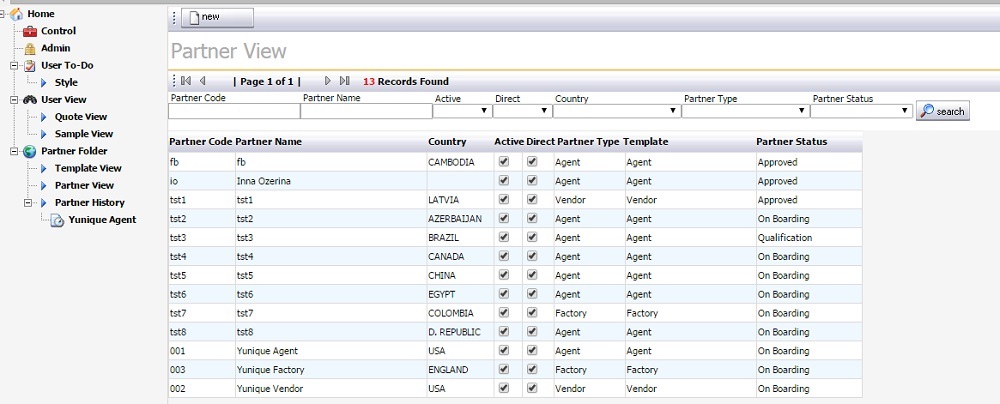Click the Partner Name filter input field
The width and height of the screenshot is (1000, 404).
pyautogui.click(x=366, y=112)
